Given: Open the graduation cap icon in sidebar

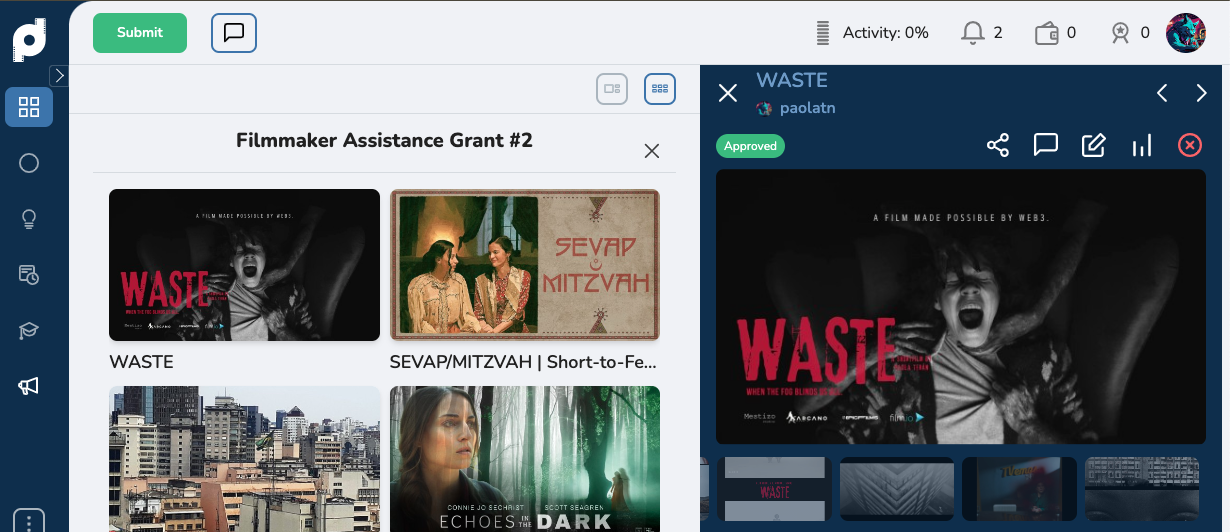Looking at the screenshot, I should 29,331.
